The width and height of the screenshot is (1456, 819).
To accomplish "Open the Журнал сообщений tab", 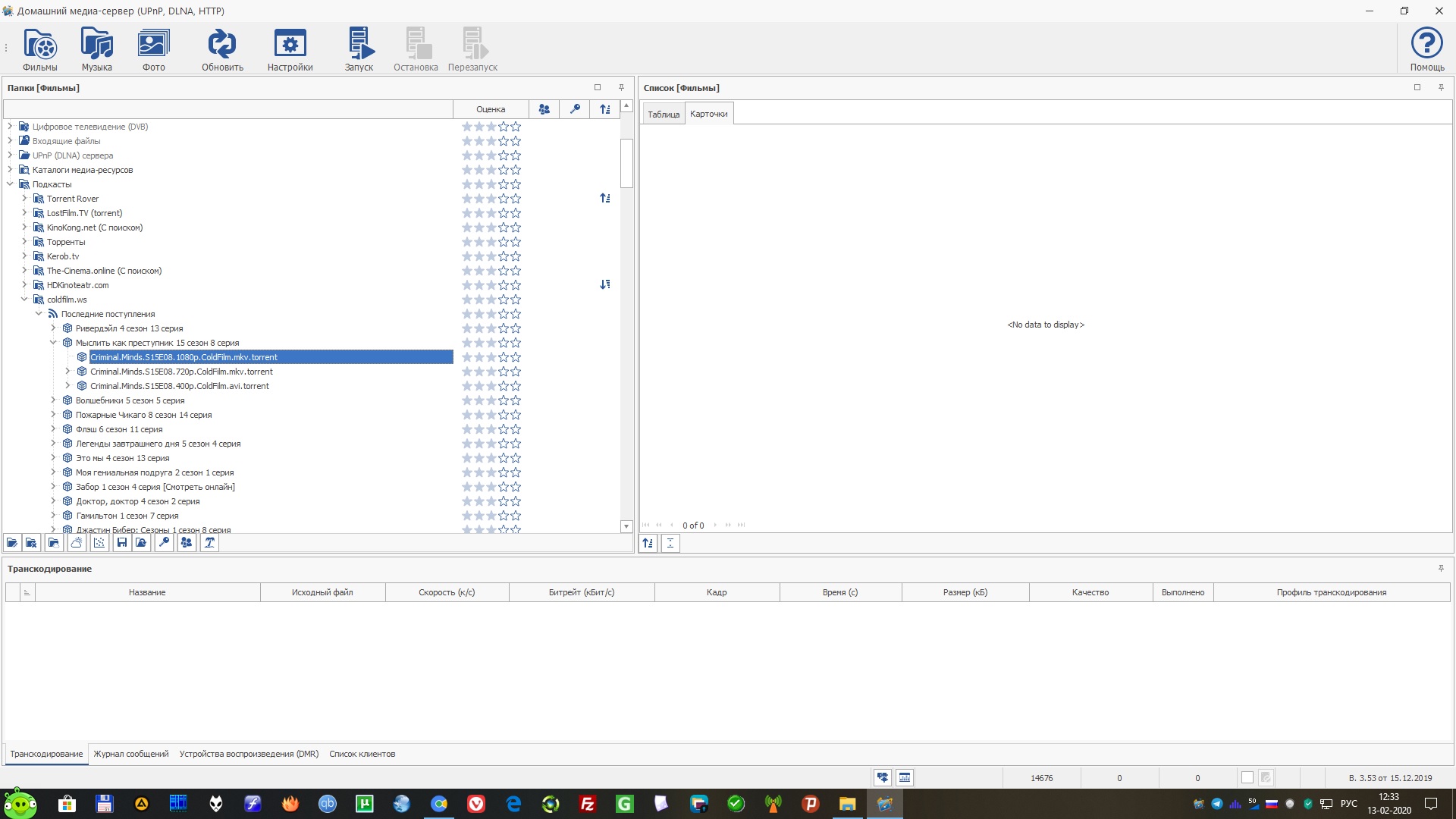I will click(130, 754).
